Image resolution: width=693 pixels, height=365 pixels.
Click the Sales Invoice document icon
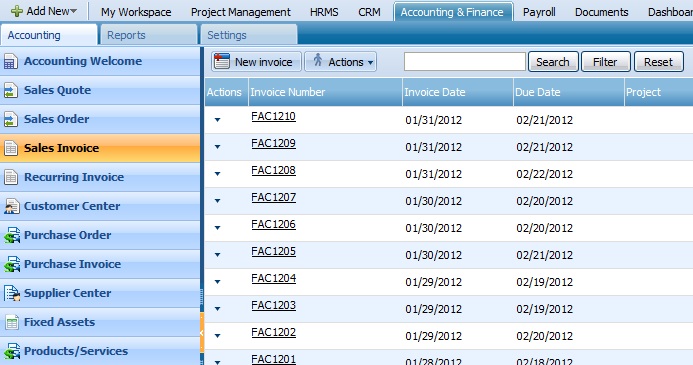point(11,148)
